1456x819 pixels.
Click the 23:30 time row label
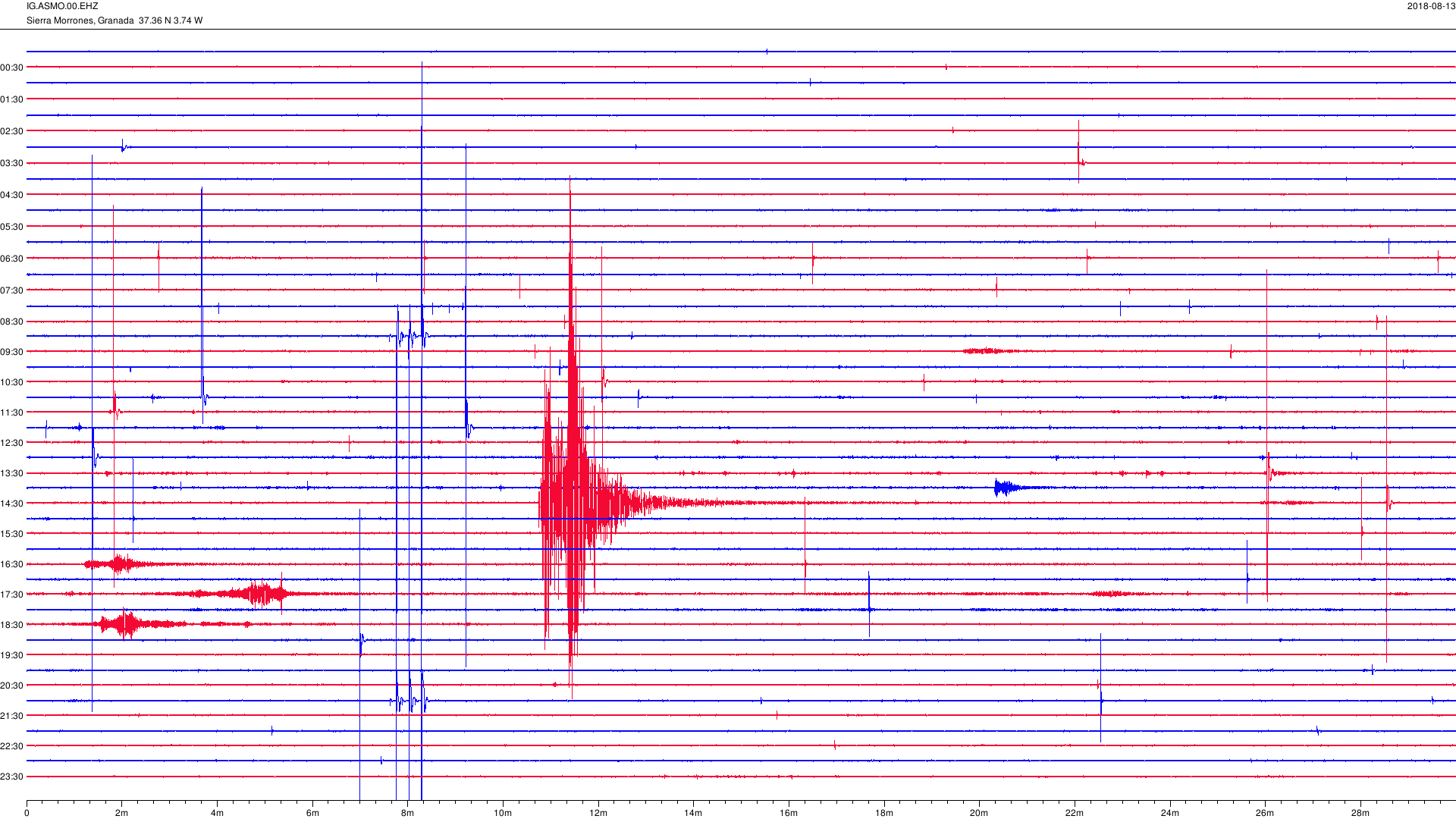(12, 777)
